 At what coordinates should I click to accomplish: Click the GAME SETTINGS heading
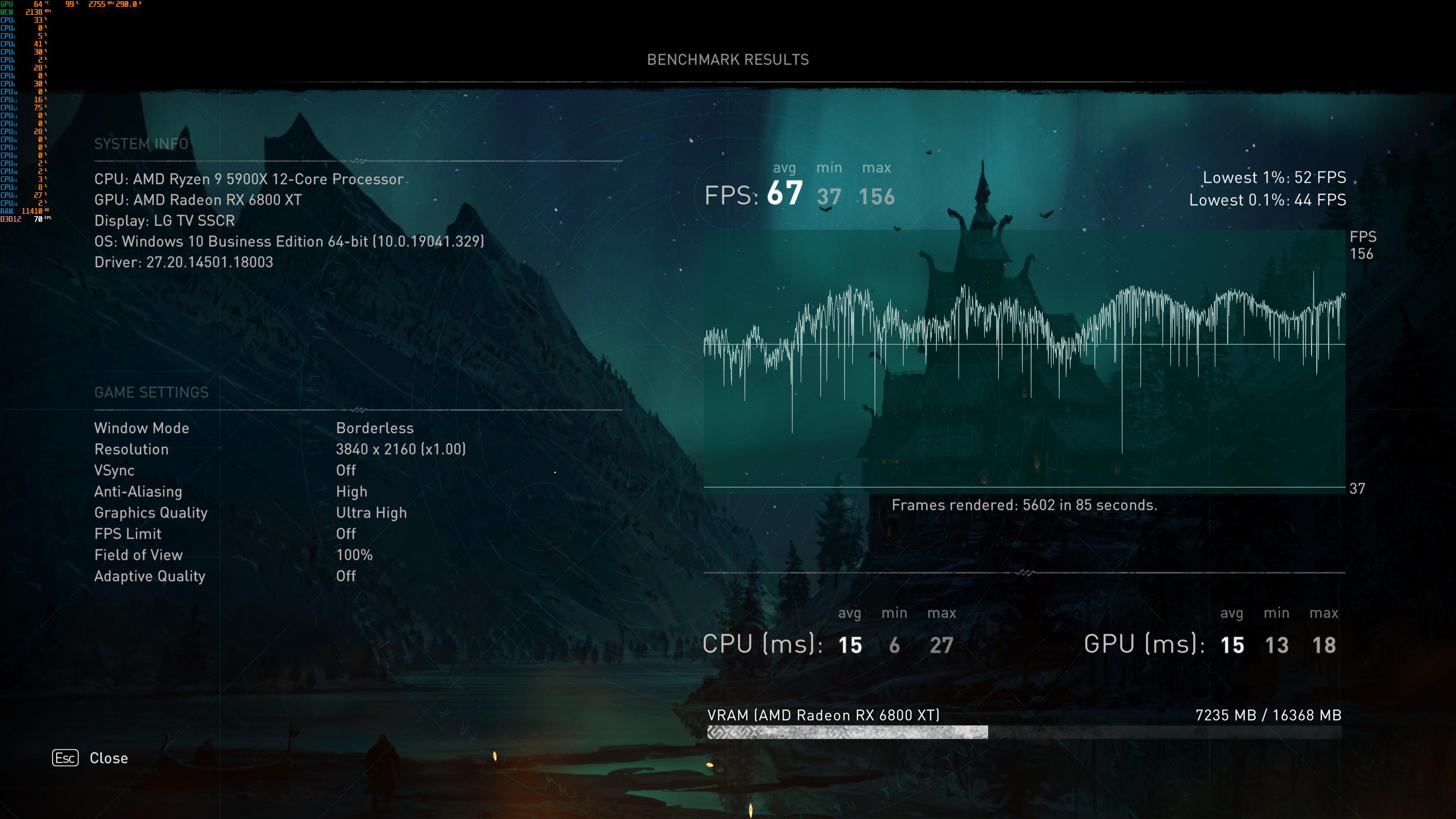(152, 392)
